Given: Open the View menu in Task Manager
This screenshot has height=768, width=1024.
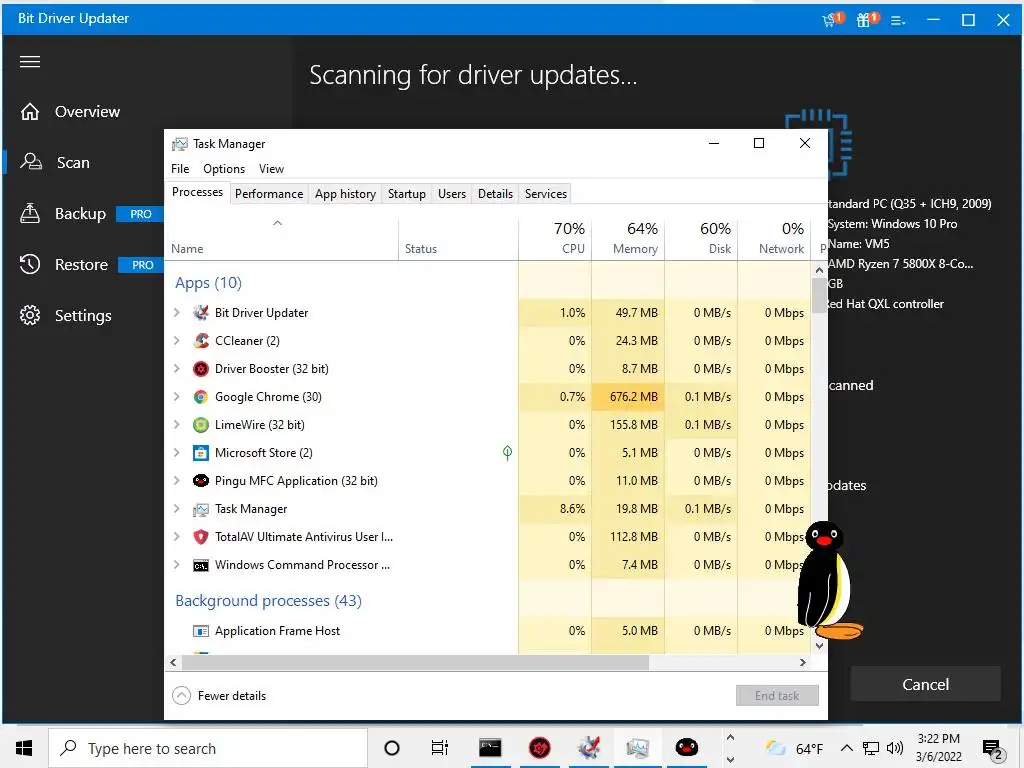Looking at the screenshot, I should tap(271, 169).
